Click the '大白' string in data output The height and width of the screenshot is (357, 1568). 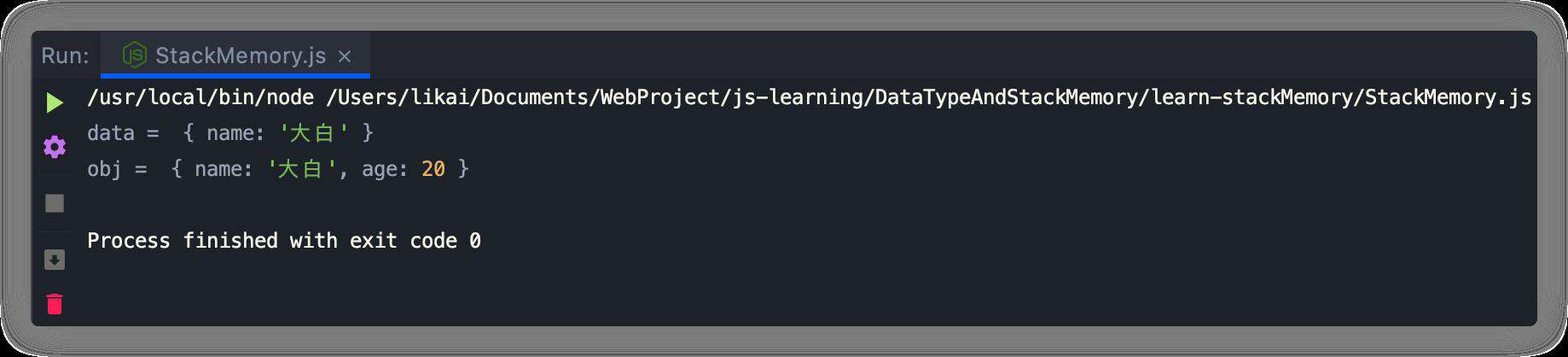[313, 133]
